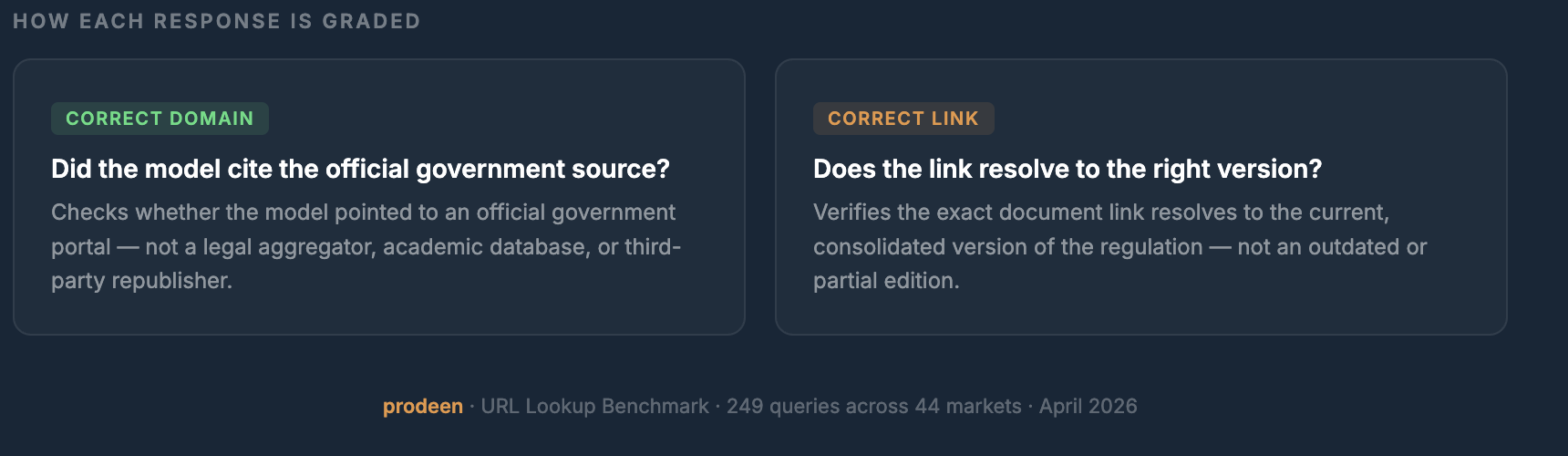Click "249 queries across 44 markets" text

click(x=873, y=407)
